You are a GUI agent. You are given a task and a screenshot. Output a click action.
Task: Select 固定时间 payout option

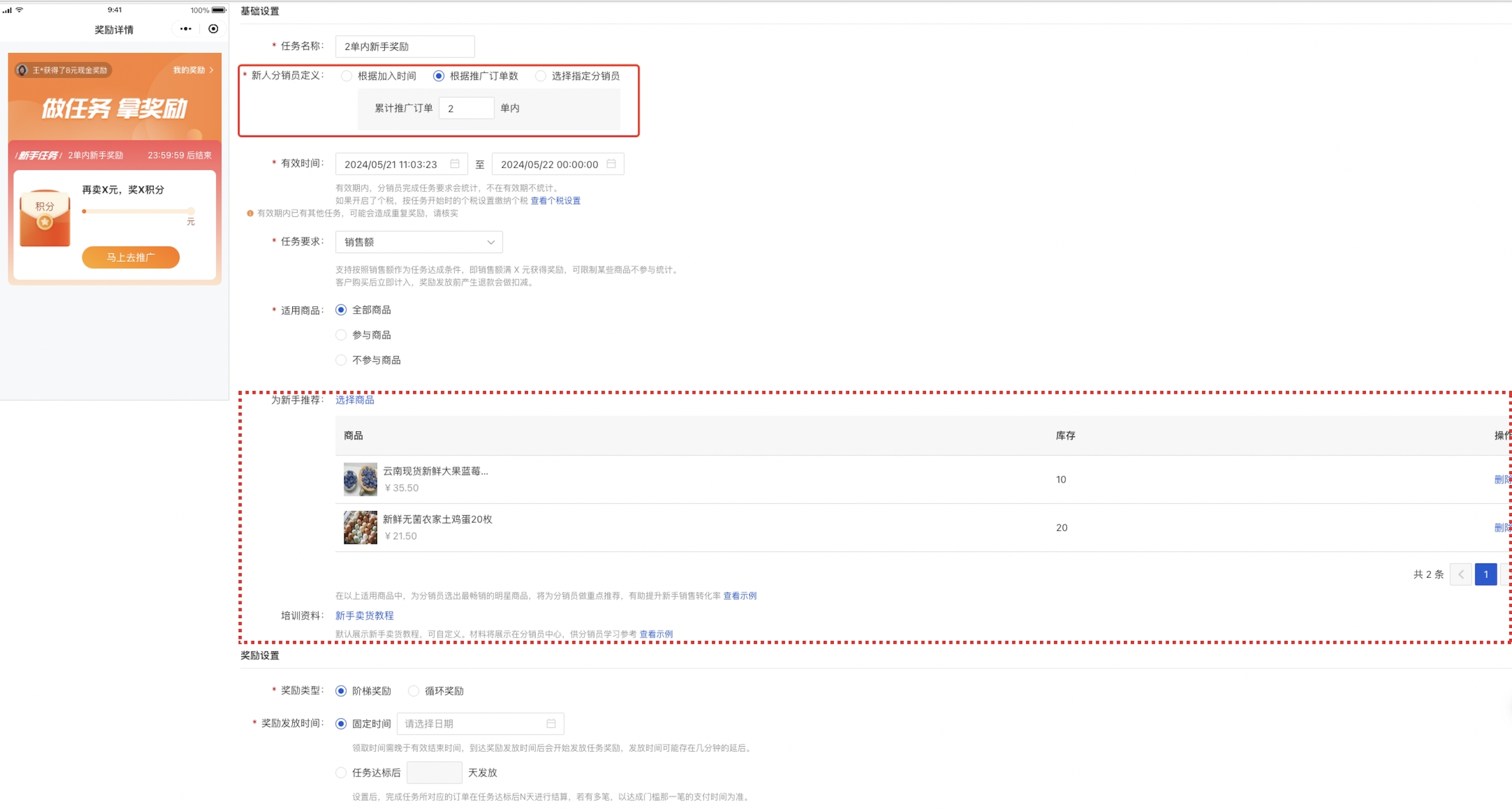point(341,723)
